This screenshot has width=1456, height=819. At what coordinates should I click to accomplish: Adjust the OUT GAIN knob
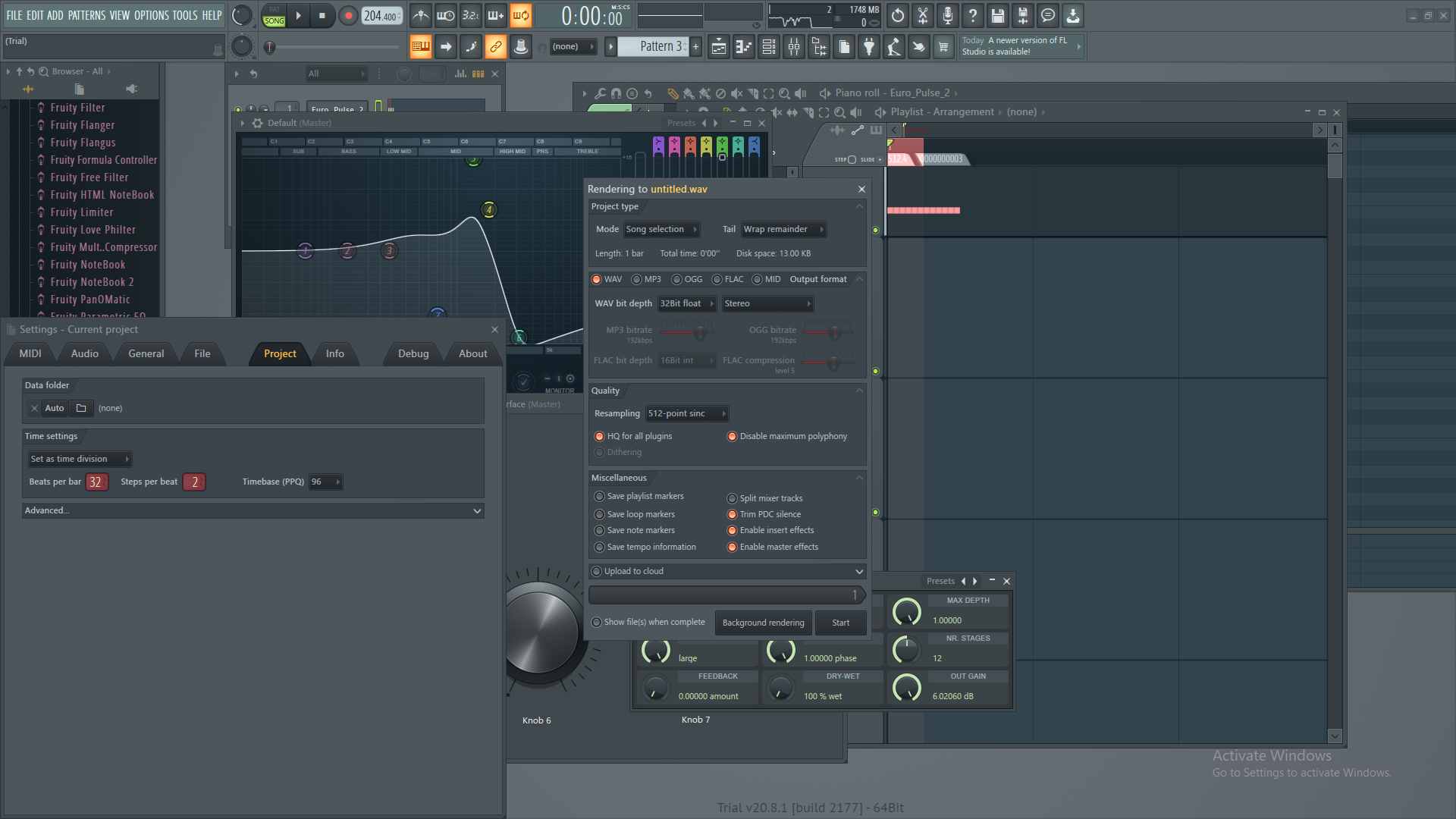click(907, 687)
